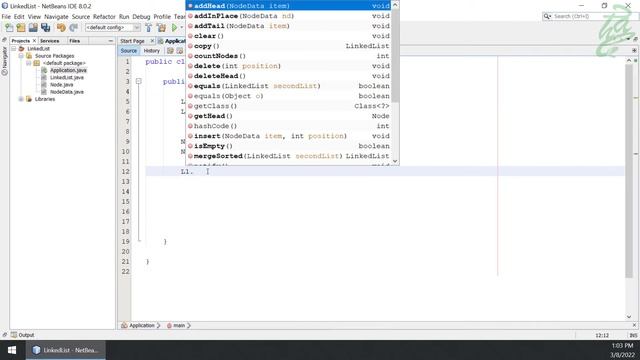Click the Clean and Build Project icon

point(162,27)
